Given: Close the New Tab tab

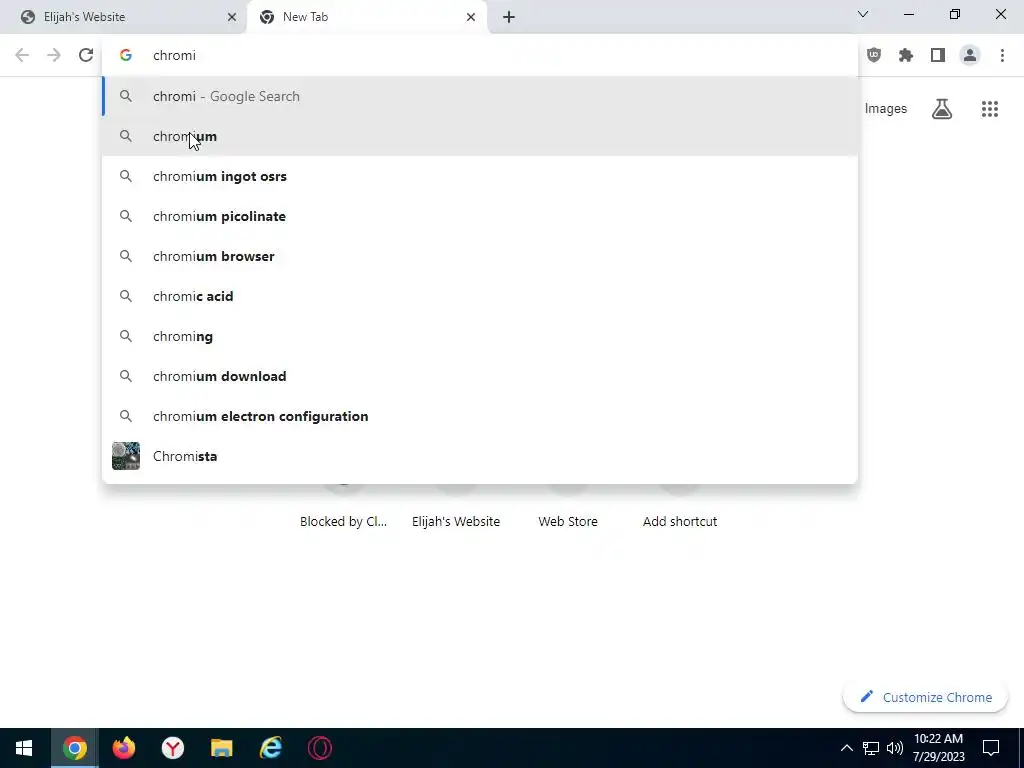Looking at the screenshot, I should (x=471, y=17).
